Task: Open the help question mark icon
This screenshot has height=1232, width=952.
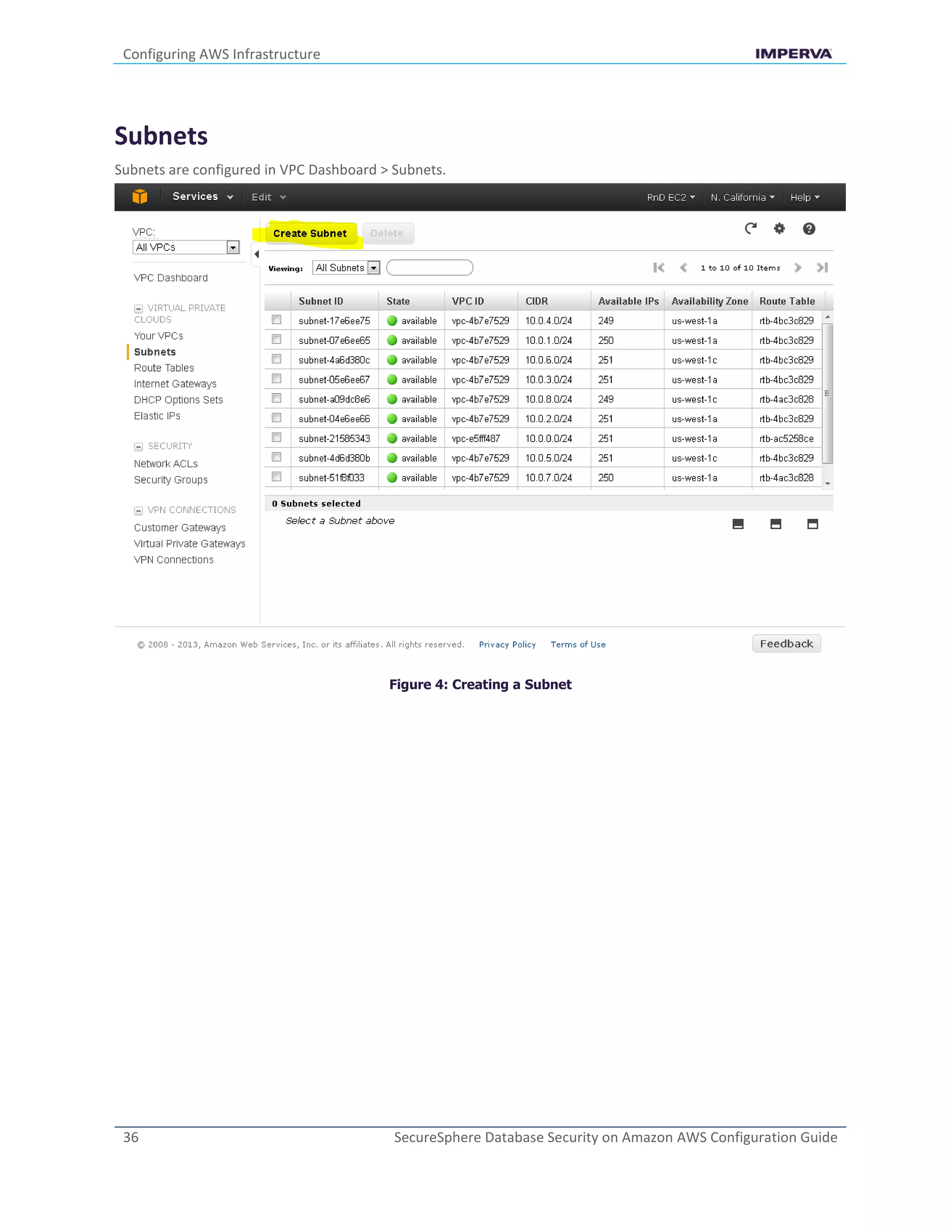Action: [x=809, y=228]
